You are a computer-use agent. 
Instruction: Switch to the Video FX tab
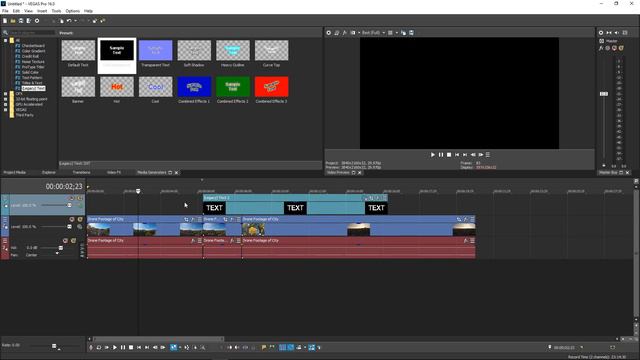click(x=114, y=173)
